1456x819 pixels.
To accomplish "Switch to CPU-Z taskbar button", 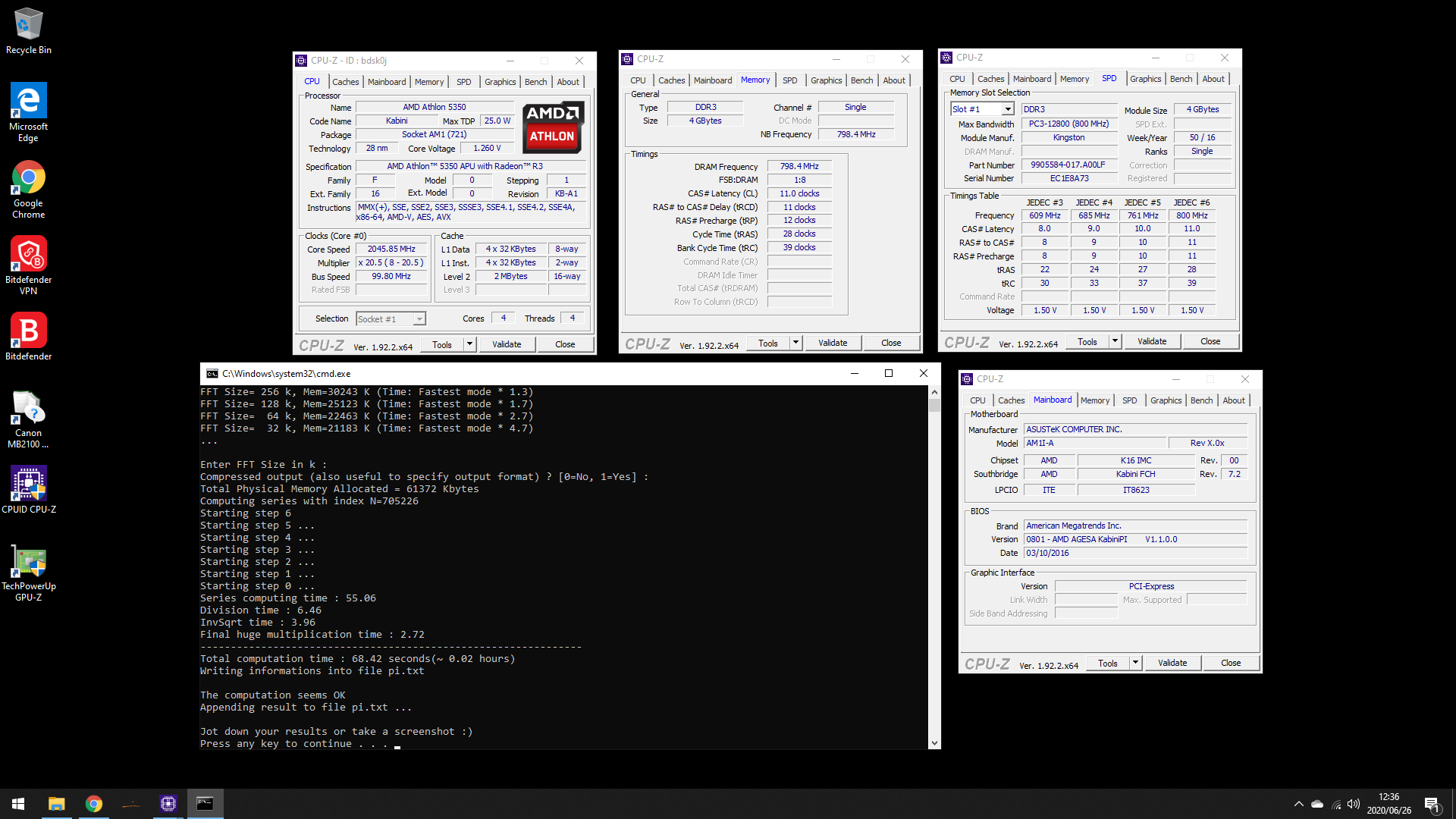I will [x=168, y=804].
